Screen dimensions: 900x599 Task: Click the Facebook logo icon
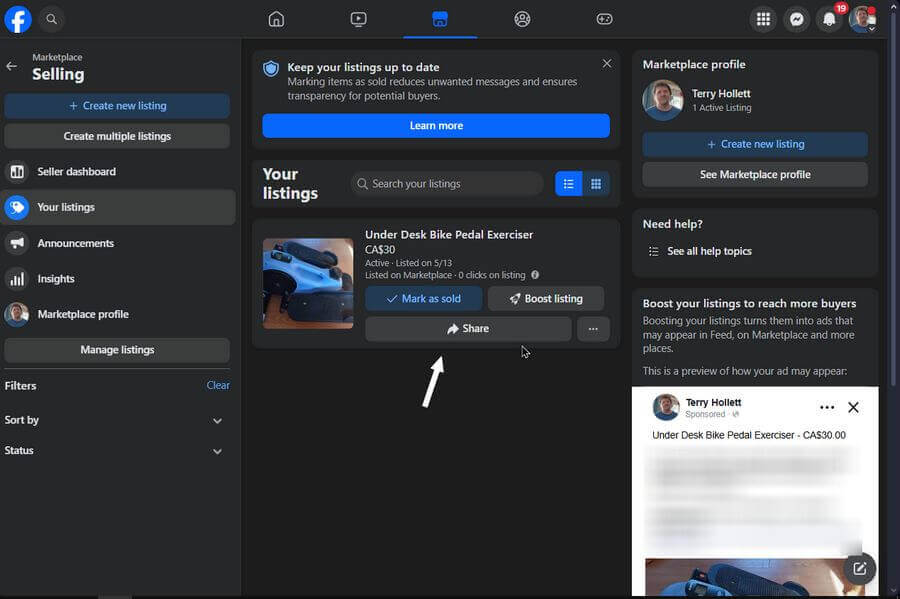pyautogui.click(x=18, y=20)
